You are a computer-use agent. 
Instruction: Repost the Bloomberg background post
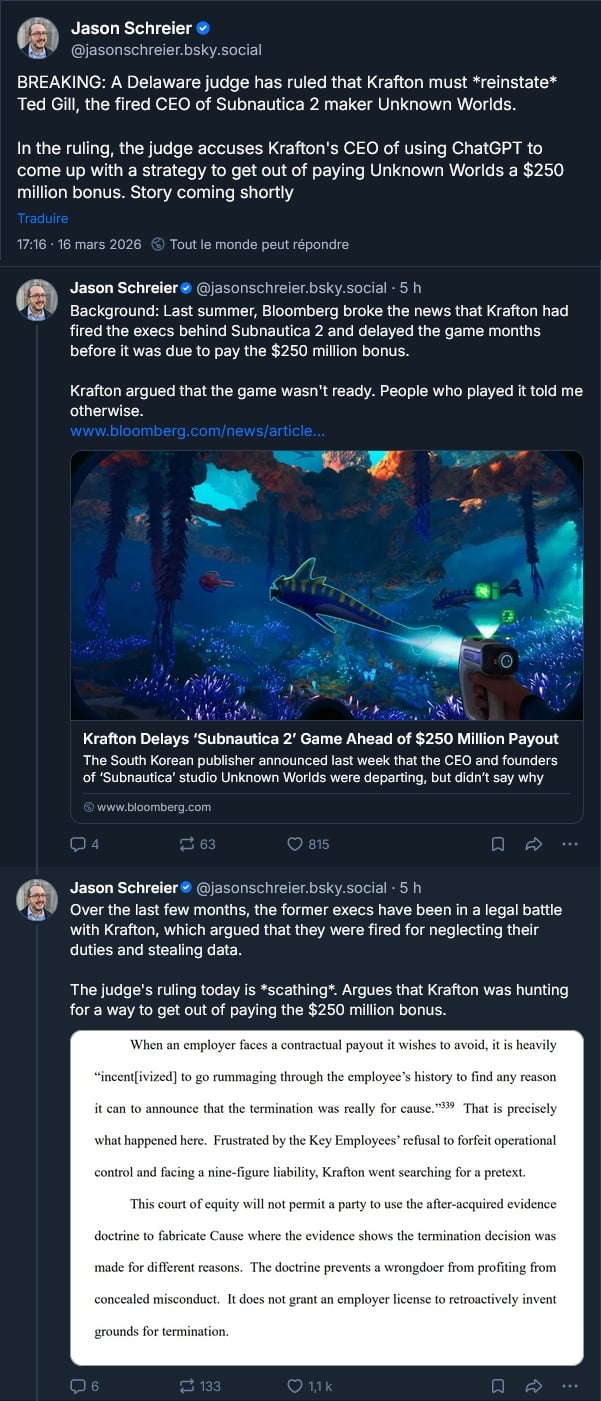pos(186,844)
